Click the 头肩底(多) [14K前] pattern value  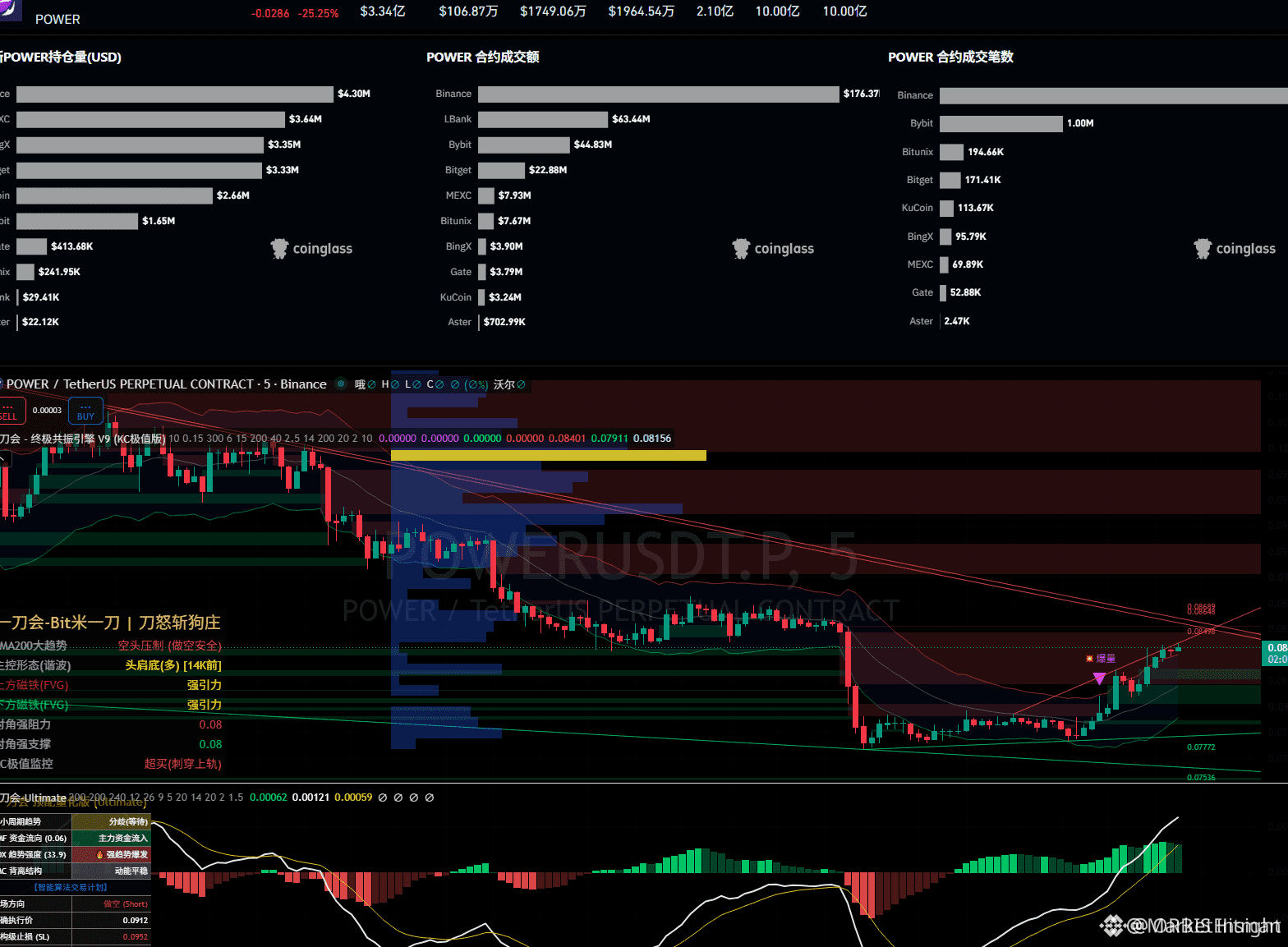tap(173, 665)
